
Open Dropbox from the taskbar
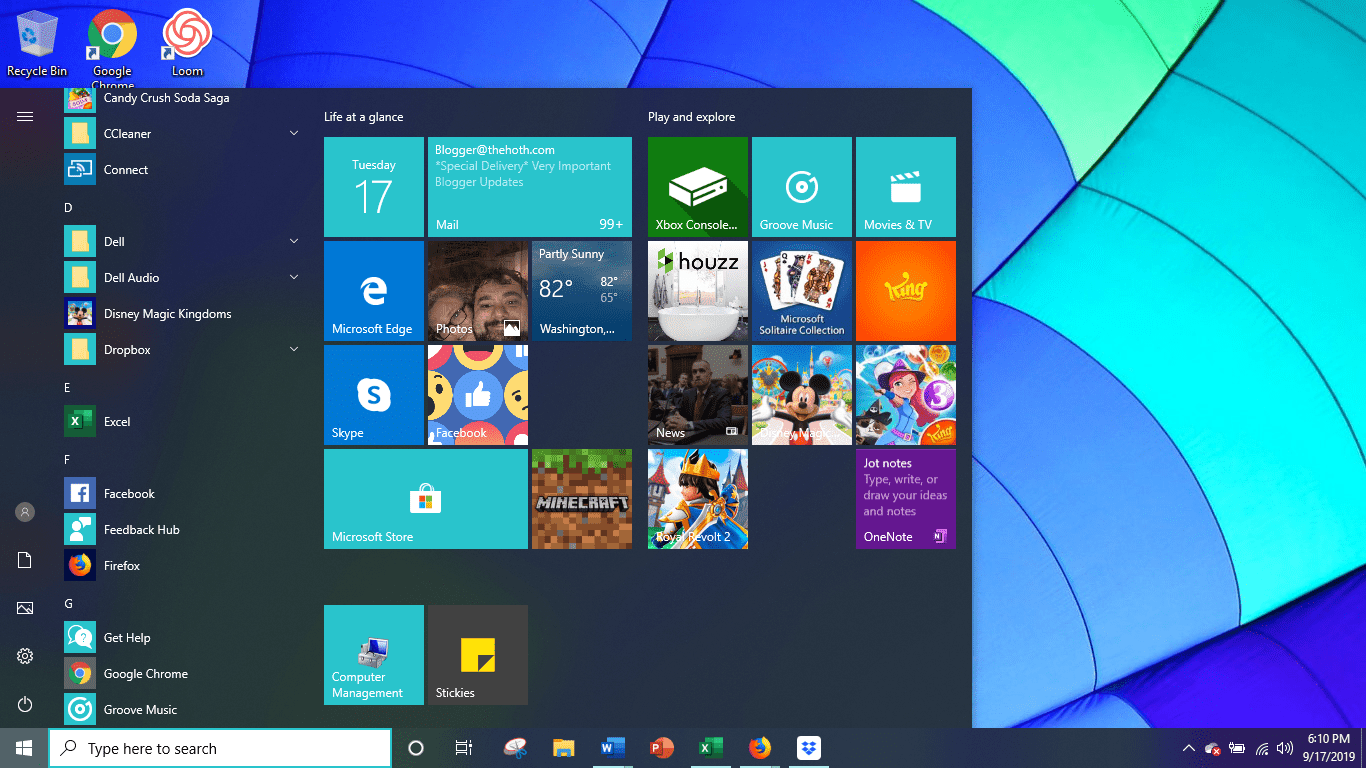(808, 748)
